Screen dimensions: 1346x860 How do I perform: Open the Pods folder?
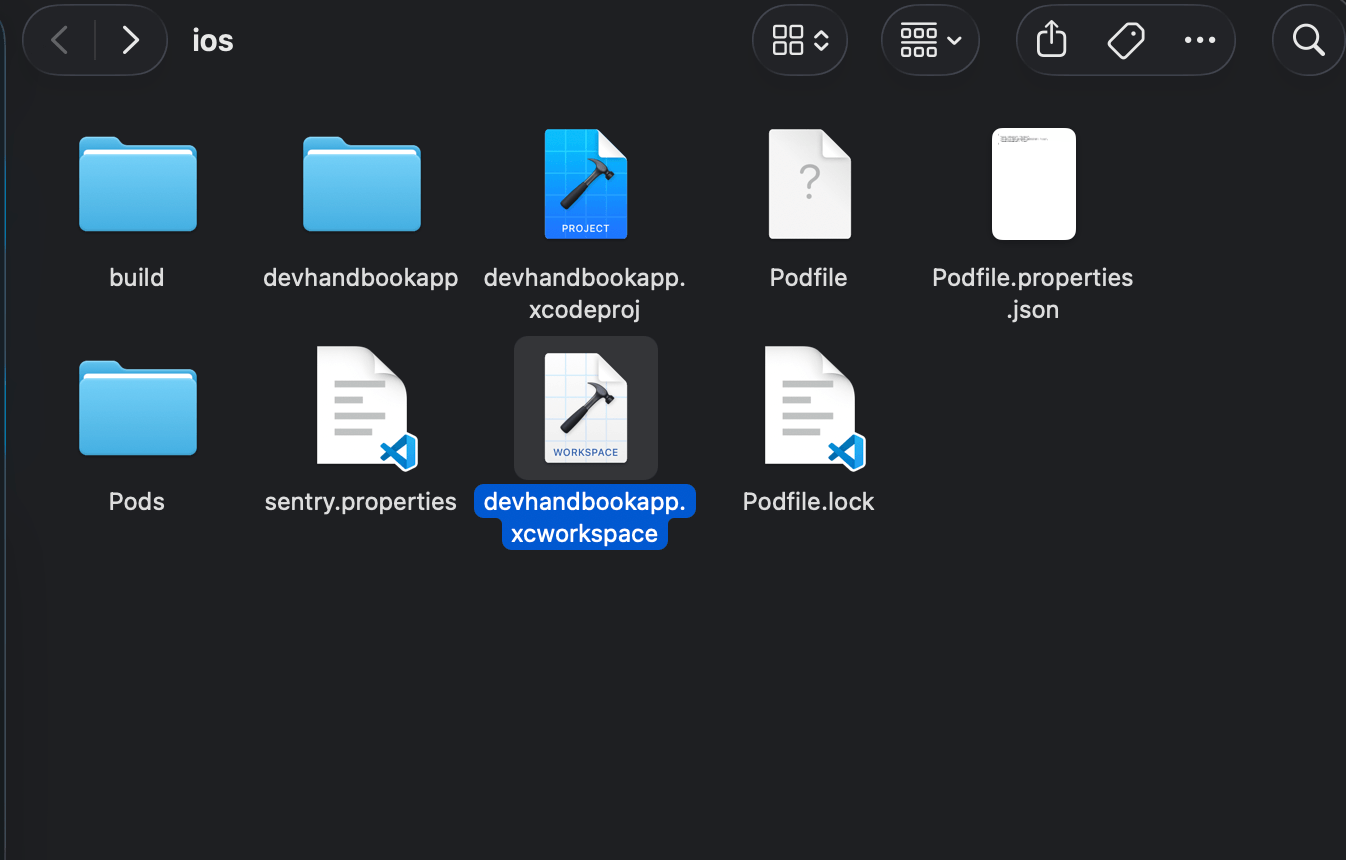coord(137,408)
